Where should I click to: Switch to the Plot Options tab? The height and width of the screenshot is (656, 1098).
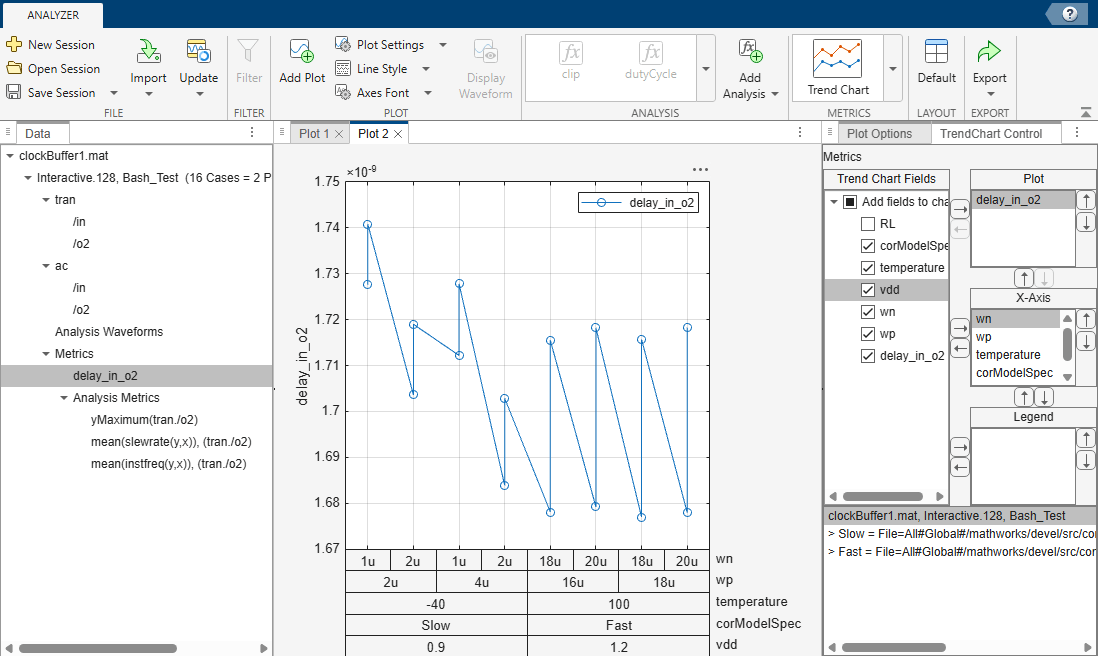pos(880,134)
